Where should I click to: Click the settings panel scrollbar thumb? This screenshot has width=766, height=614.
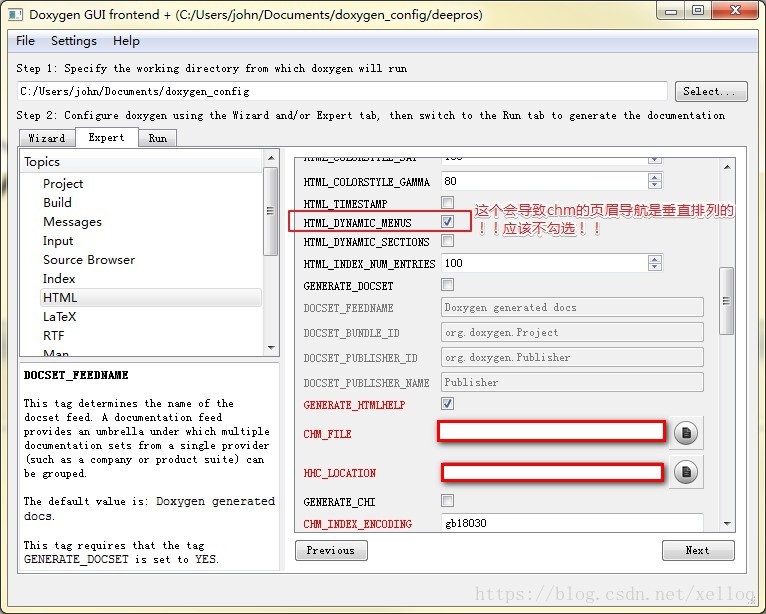pyautogui.click(x=726, y=301)
